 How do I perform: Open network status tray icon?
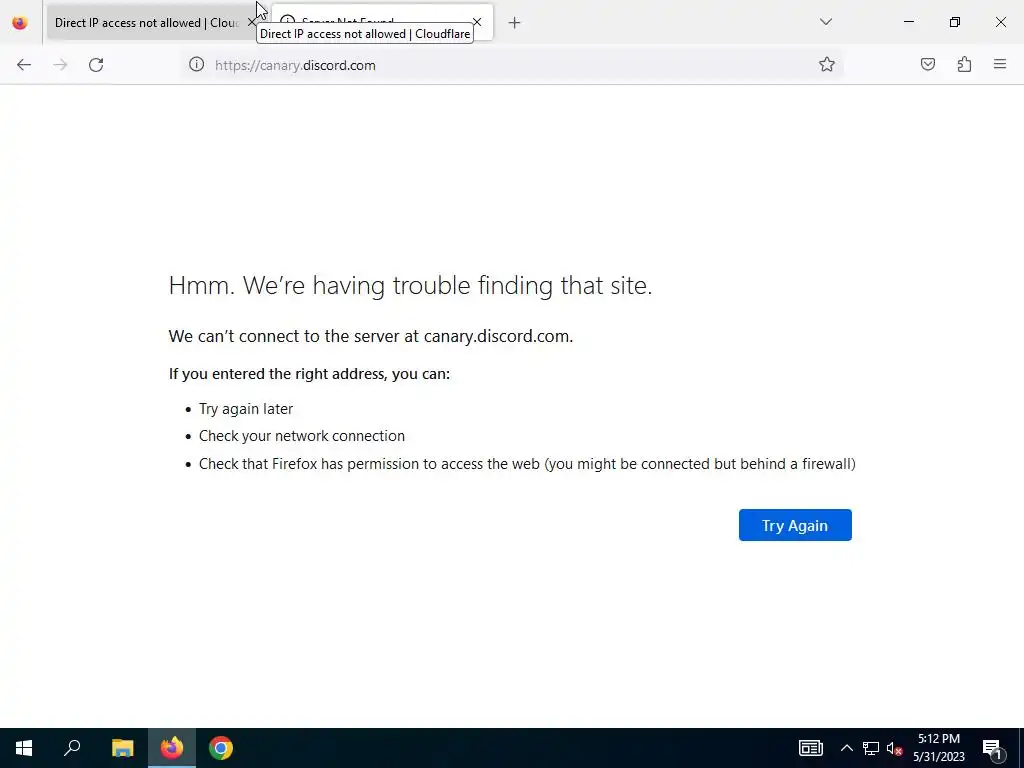871,748
